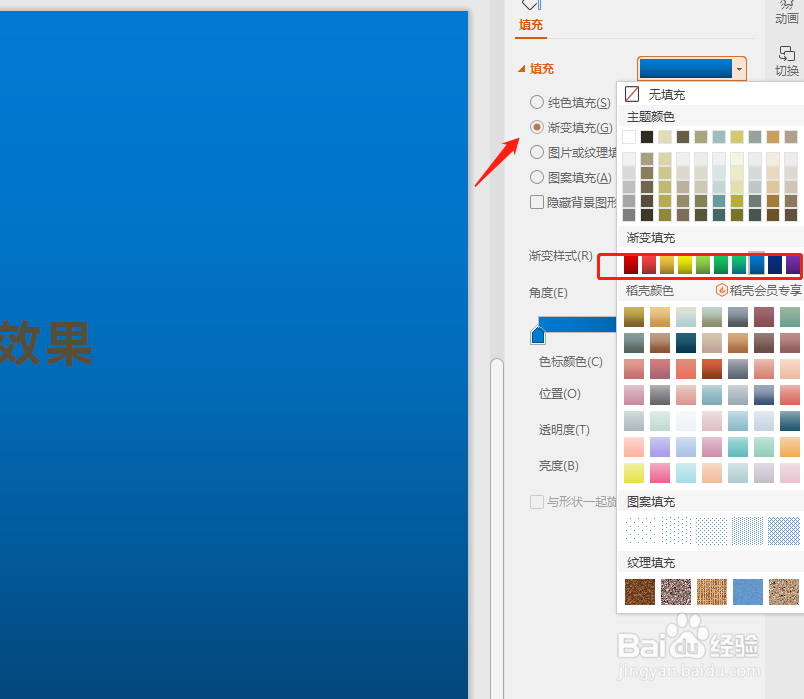This screenshot has height=699, width=804.
Task: Open the fill color dropdown arrow
Action: click(x=739, y=69)
